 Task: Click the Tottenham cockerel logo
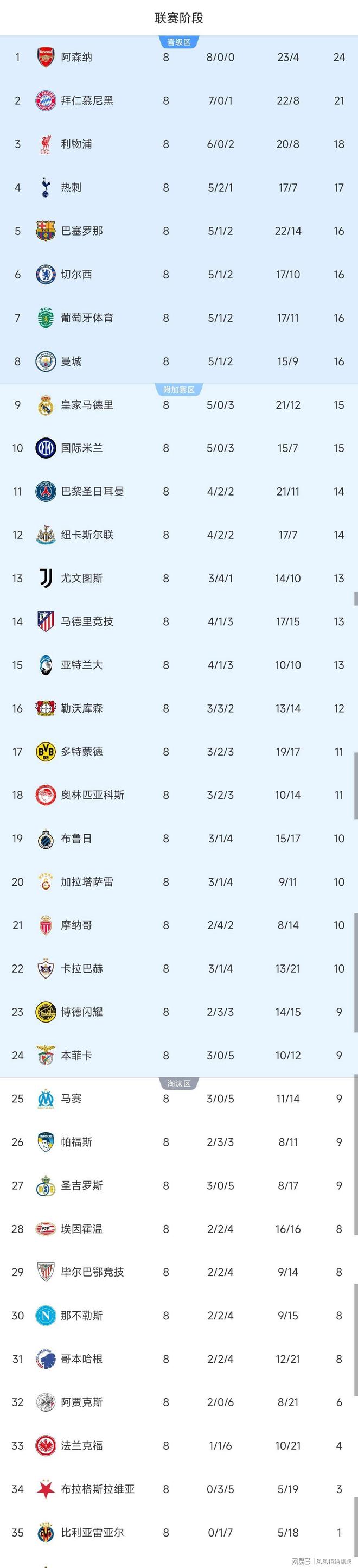46,187
